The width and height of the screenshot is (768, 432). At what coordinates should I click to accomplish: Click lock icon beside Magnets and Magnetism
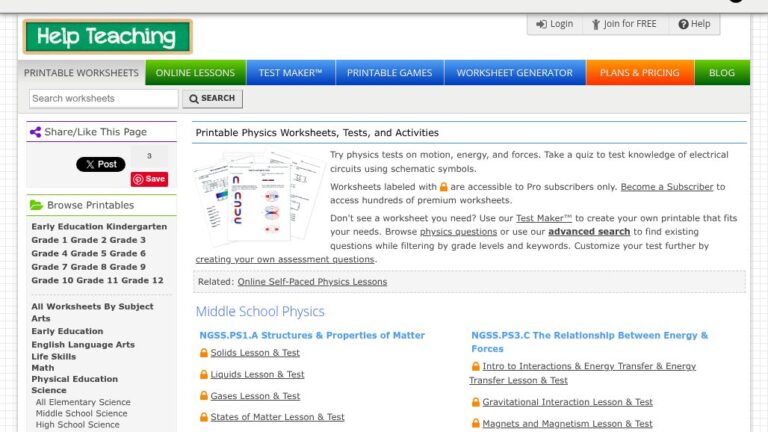click(476, 423)
